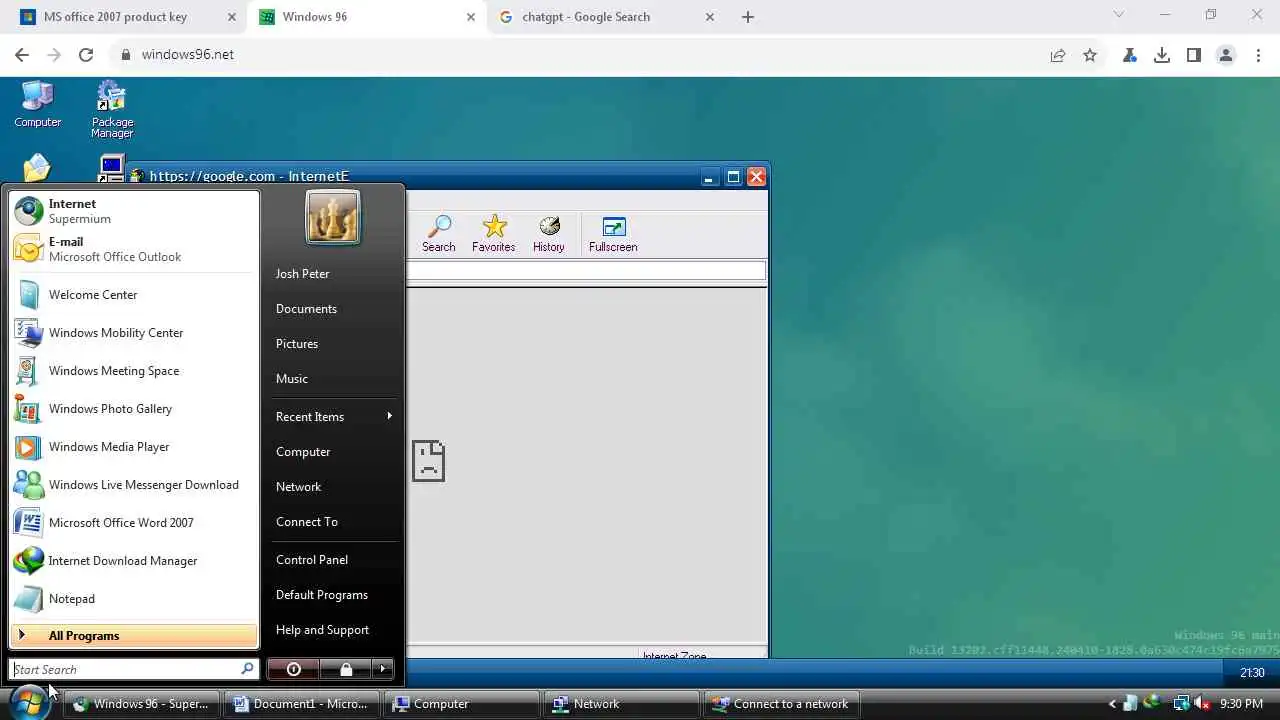This screenshot has height=720, width=1280.
Task: Switch to chatgpt - Google Search tab
Action: [x=606, y=17]
